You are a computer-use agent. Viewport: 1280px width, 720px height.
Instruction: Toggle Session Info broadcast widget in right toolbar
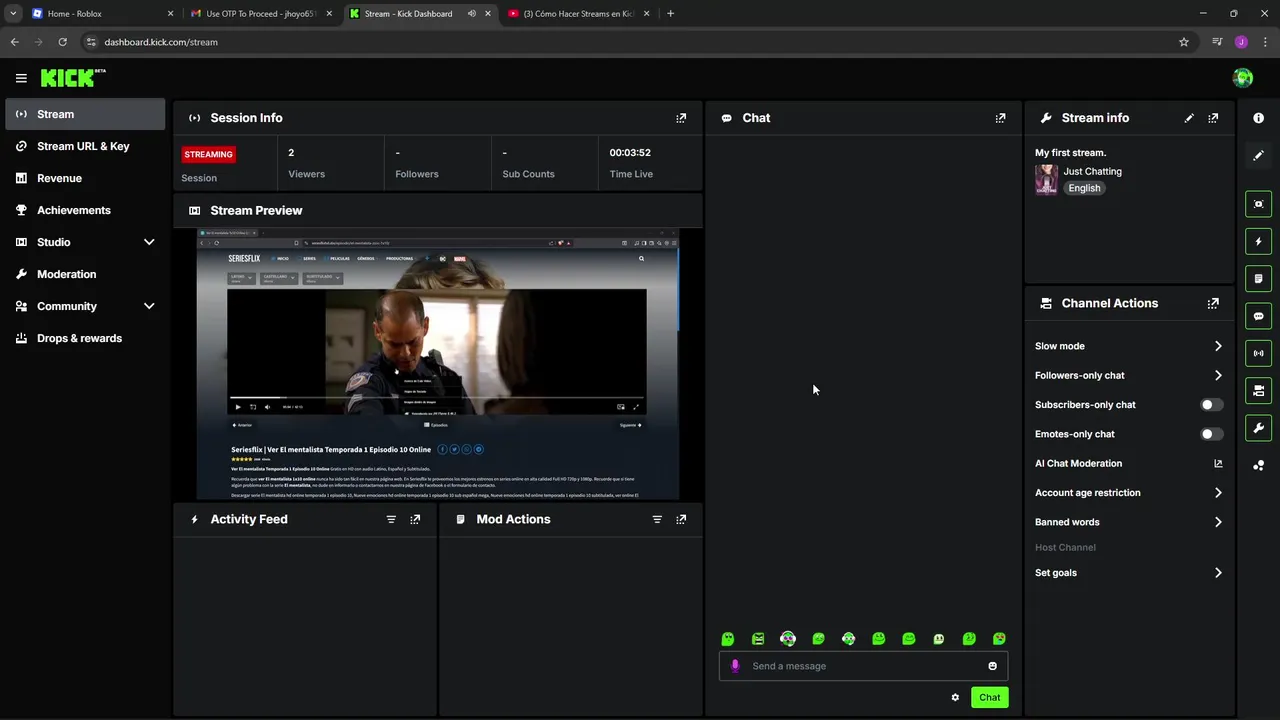click(x=1258, y=353)
